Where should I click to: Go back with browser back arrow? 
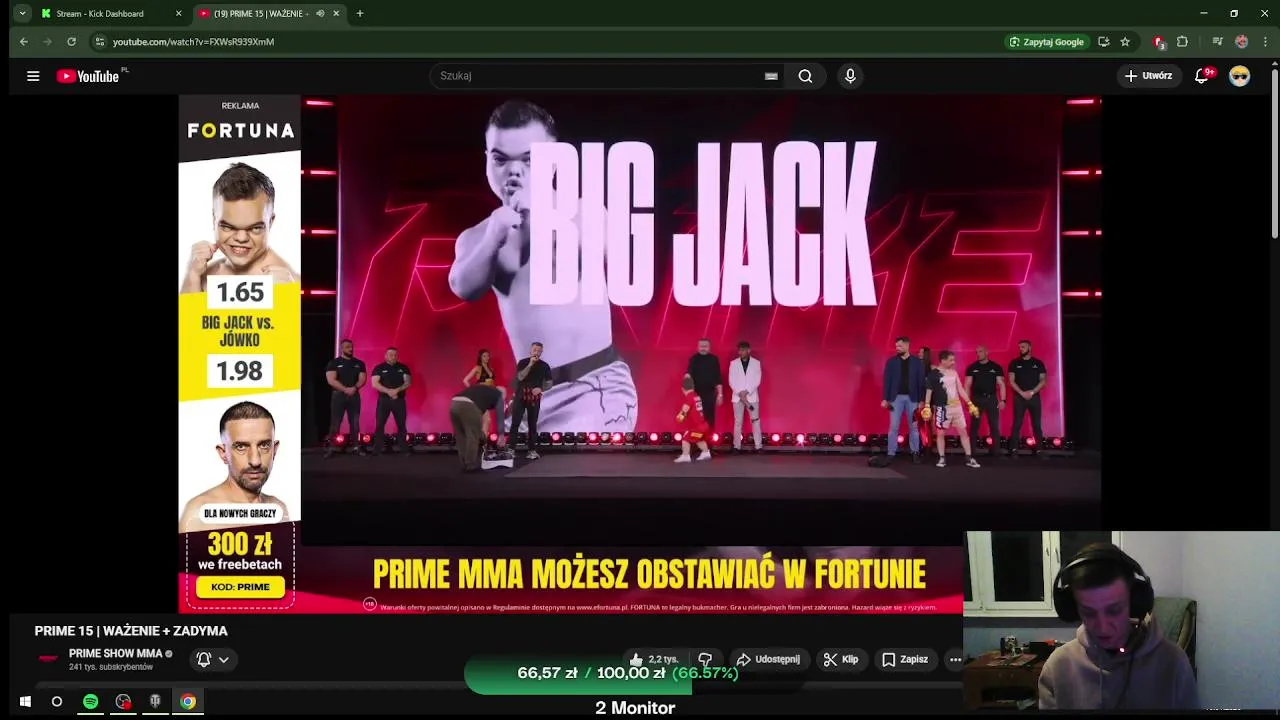point(24,42)
